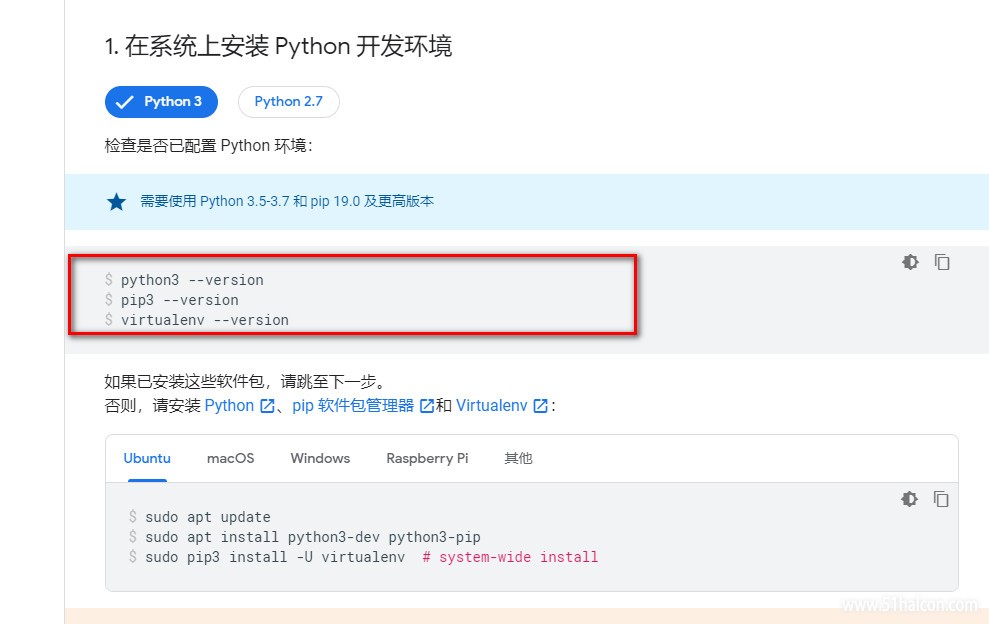Click external-link icon next to Virtualenv
The width and height of the screenshot is (989, 624).
[x=541, y=406]
